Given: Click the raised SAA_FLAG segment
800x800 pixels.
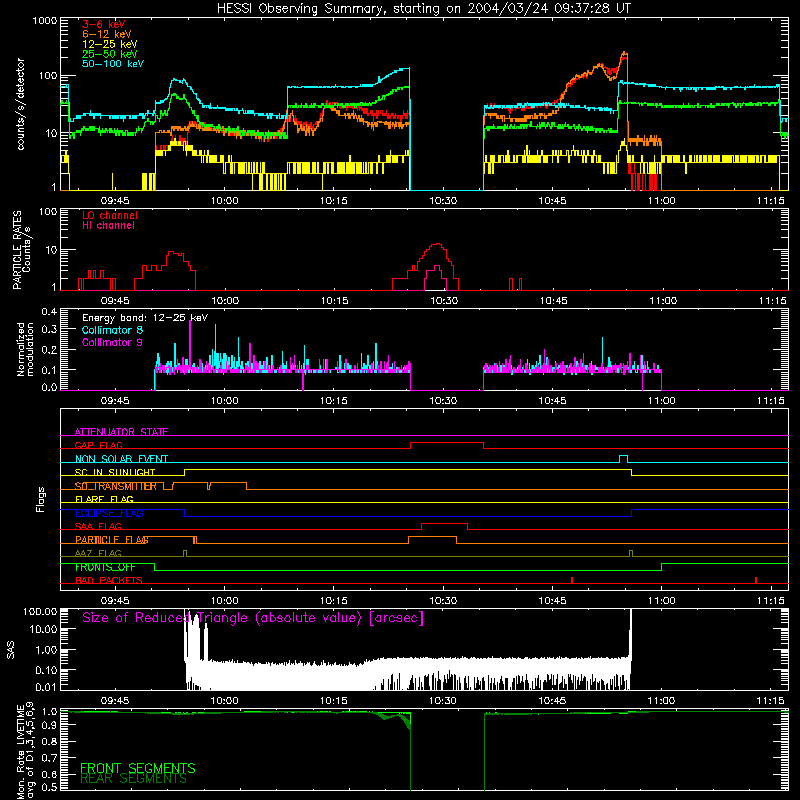Looking at the screenshot, I should (444, 524).
